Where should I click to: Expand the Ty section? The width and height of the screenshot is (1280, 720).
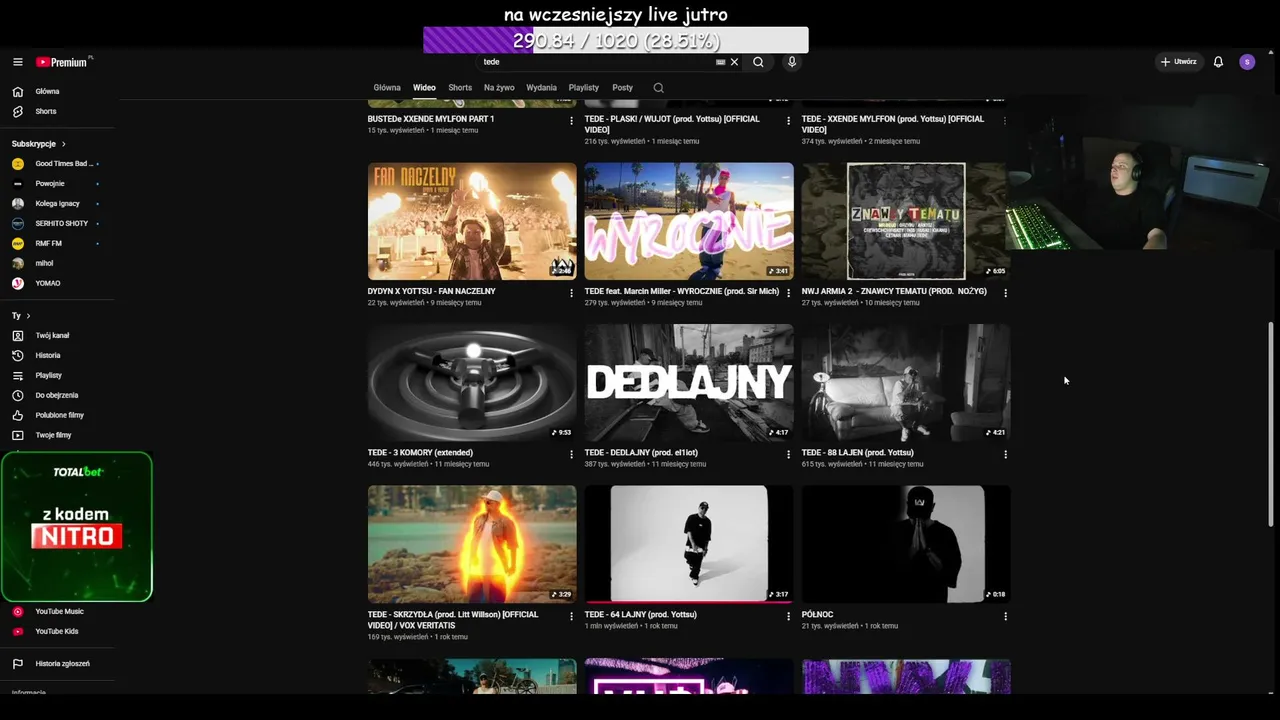coord(21,315)
